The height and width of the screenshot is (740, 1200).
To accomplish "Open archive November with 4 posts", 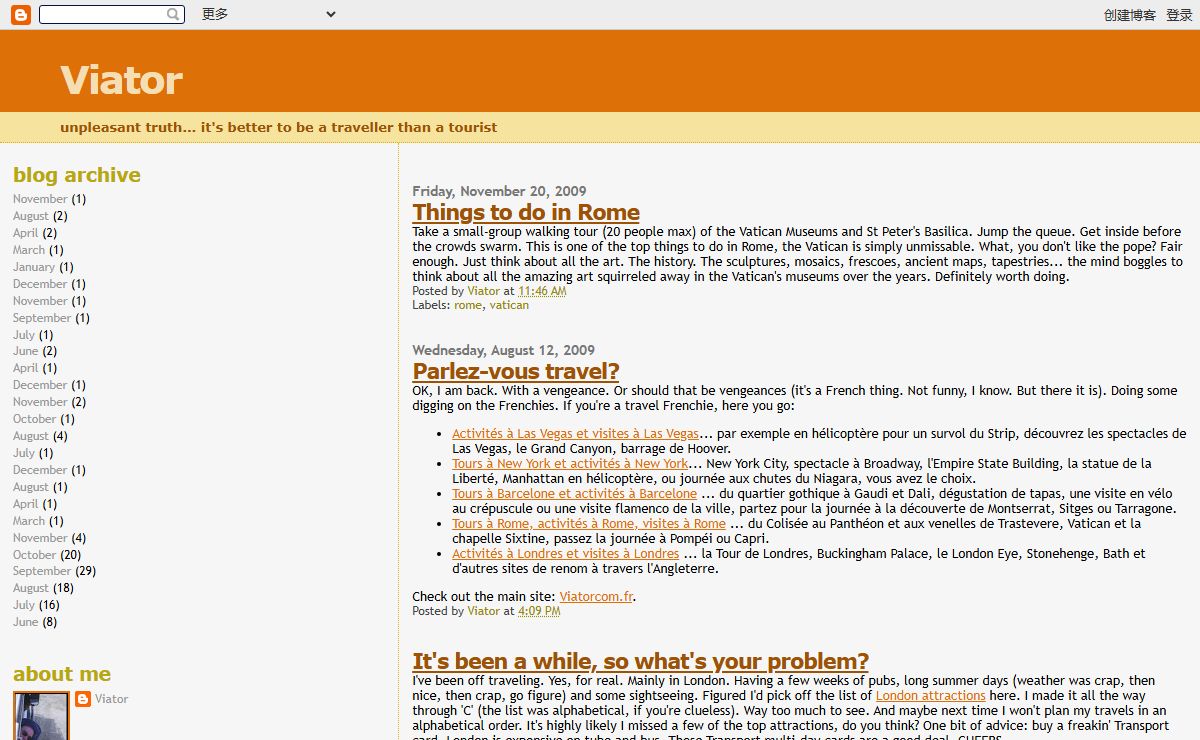I will [40, 538].
